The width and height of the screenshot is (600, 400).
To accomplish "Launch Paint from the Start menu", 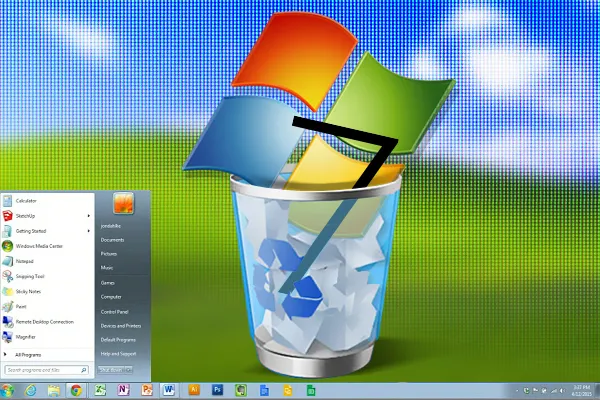I will click(x=47, y=307).
